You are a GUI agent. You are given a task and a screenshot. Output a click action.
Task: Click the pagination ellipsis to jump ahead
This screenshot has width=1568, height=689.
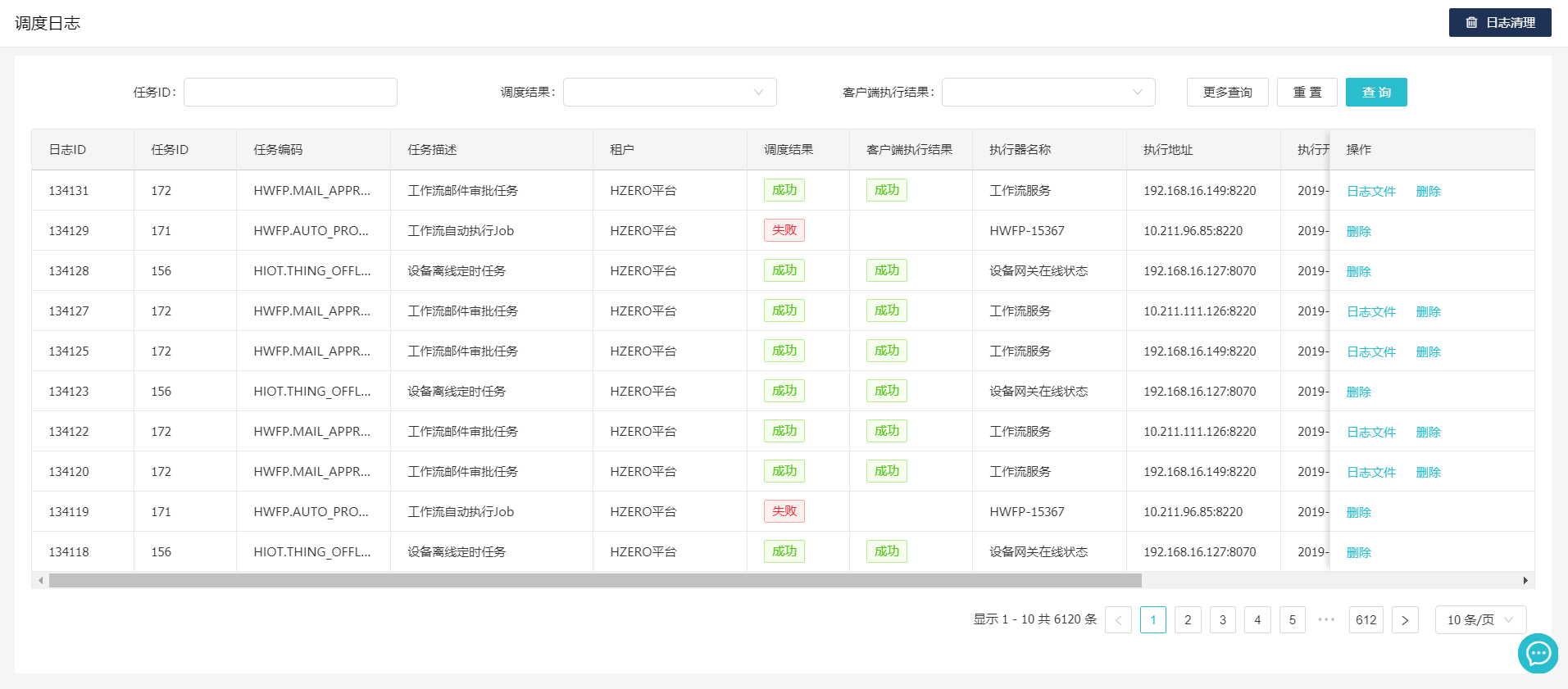coord(1327,620)
